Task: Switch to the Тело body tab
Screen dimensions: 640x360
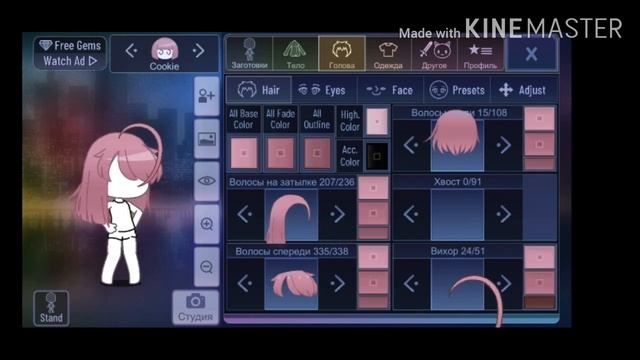Action: [295, 53]
